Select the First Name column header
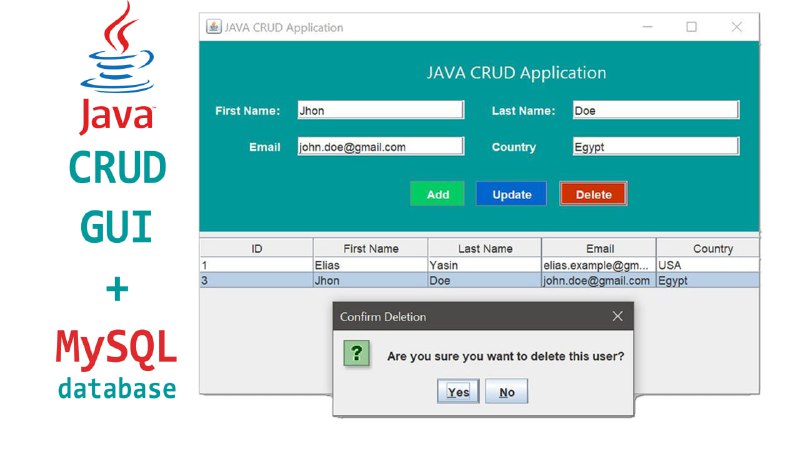 click(370, 248)
